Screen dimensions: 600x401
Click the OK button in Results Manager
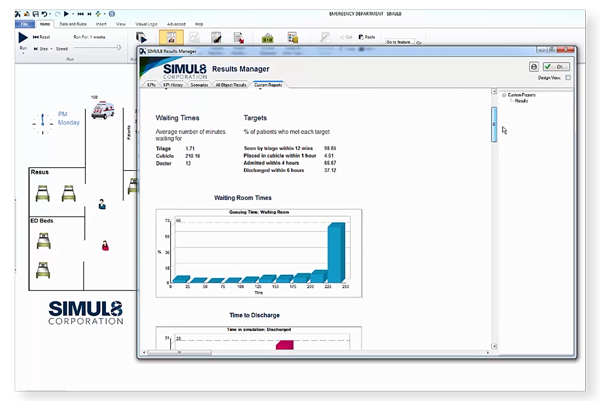tap(556, 67)
